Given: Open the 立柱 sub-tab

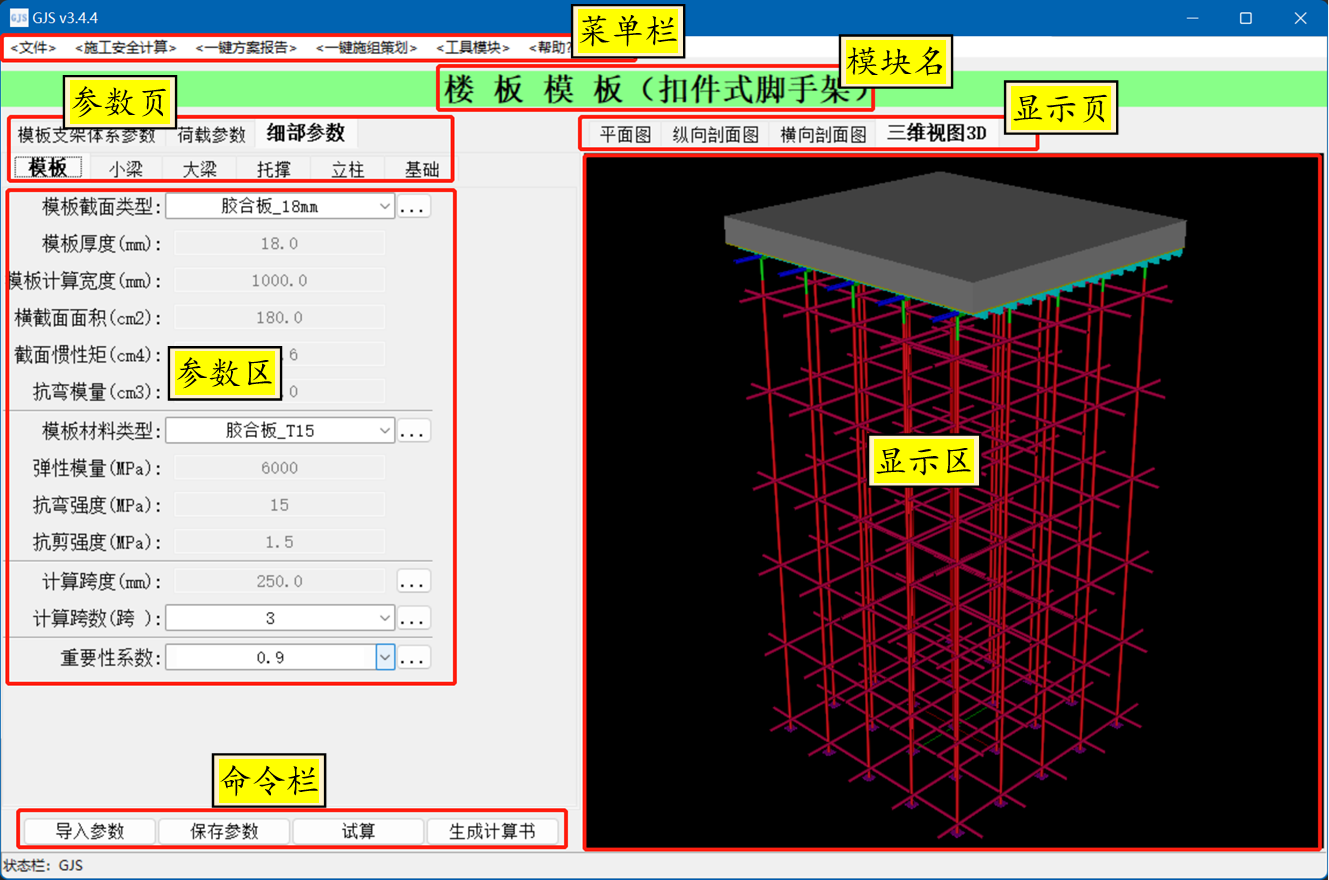Looking at the screenshot, I should (x=348, y=169).
